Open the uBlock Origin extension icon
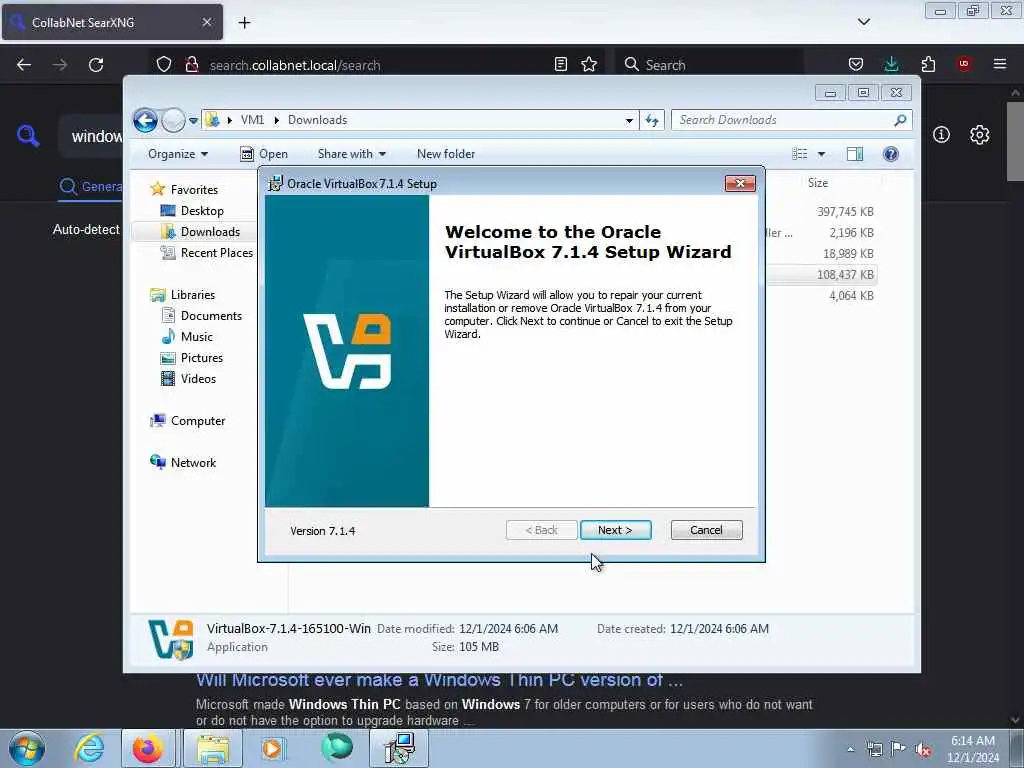The width and height of the screenshot is (1024, 768). pos(964,64)
